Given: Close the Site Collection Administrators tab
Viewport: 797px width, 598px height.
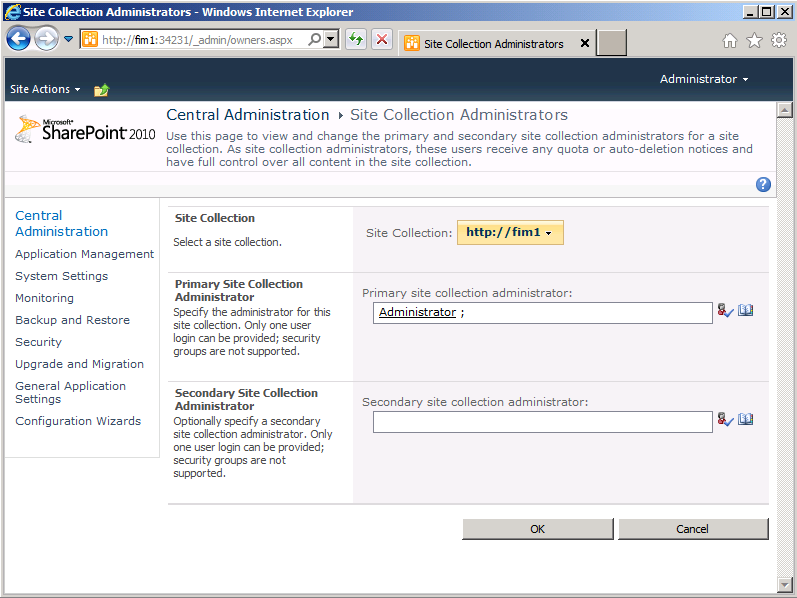Looking at the screenshot, I should point(585,43).
